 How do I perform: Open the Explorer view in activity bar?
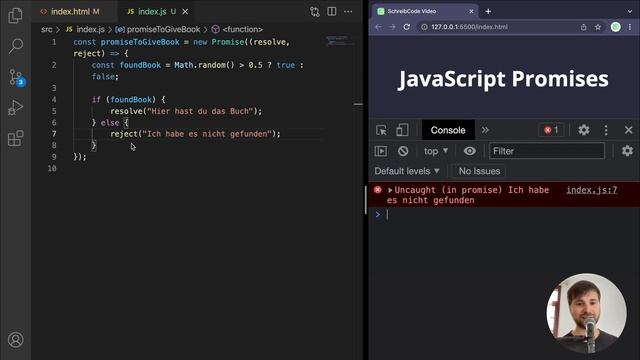(x=16, y=16)
